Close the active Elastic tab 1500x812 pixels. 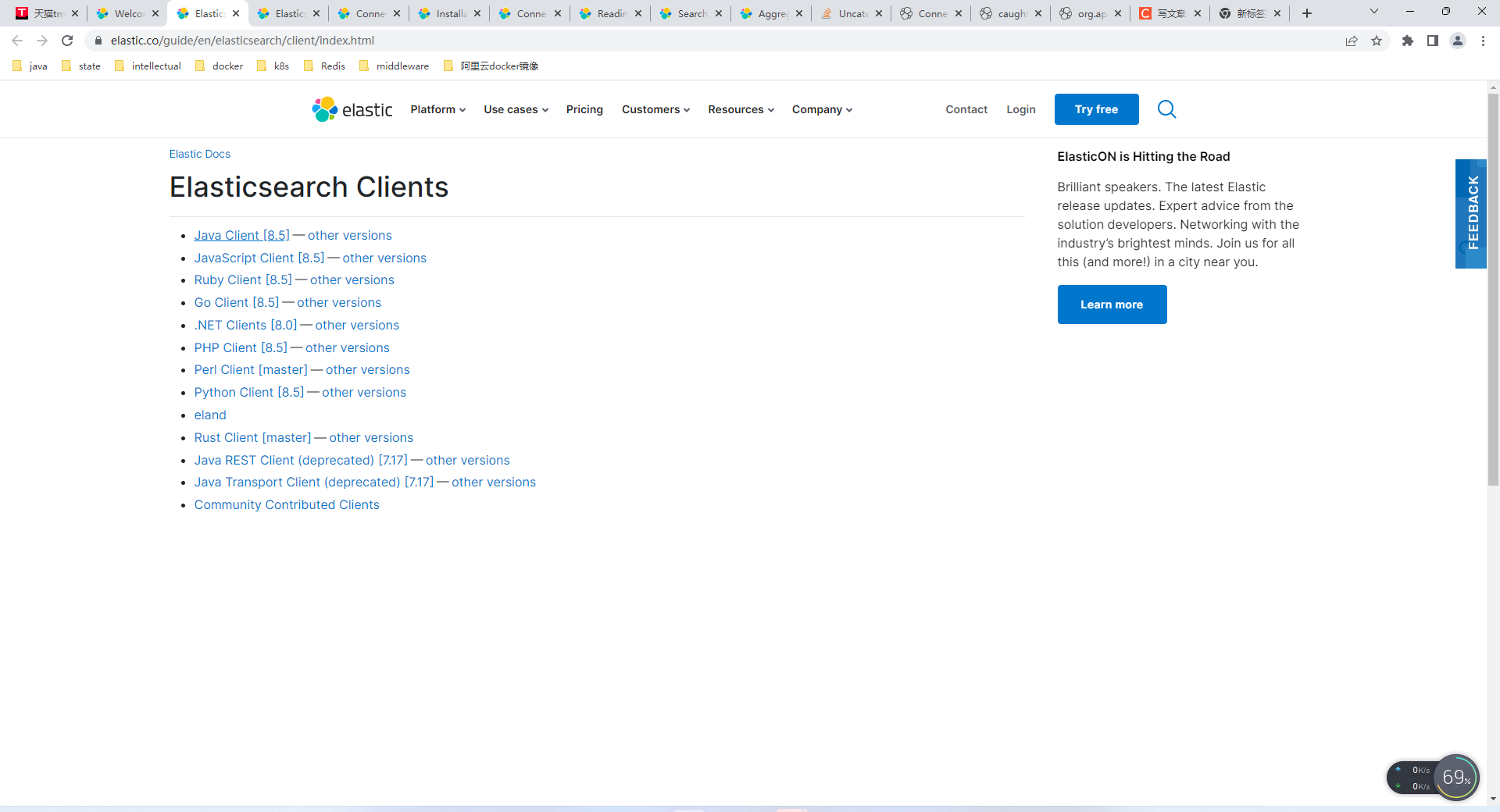(236, 13)
